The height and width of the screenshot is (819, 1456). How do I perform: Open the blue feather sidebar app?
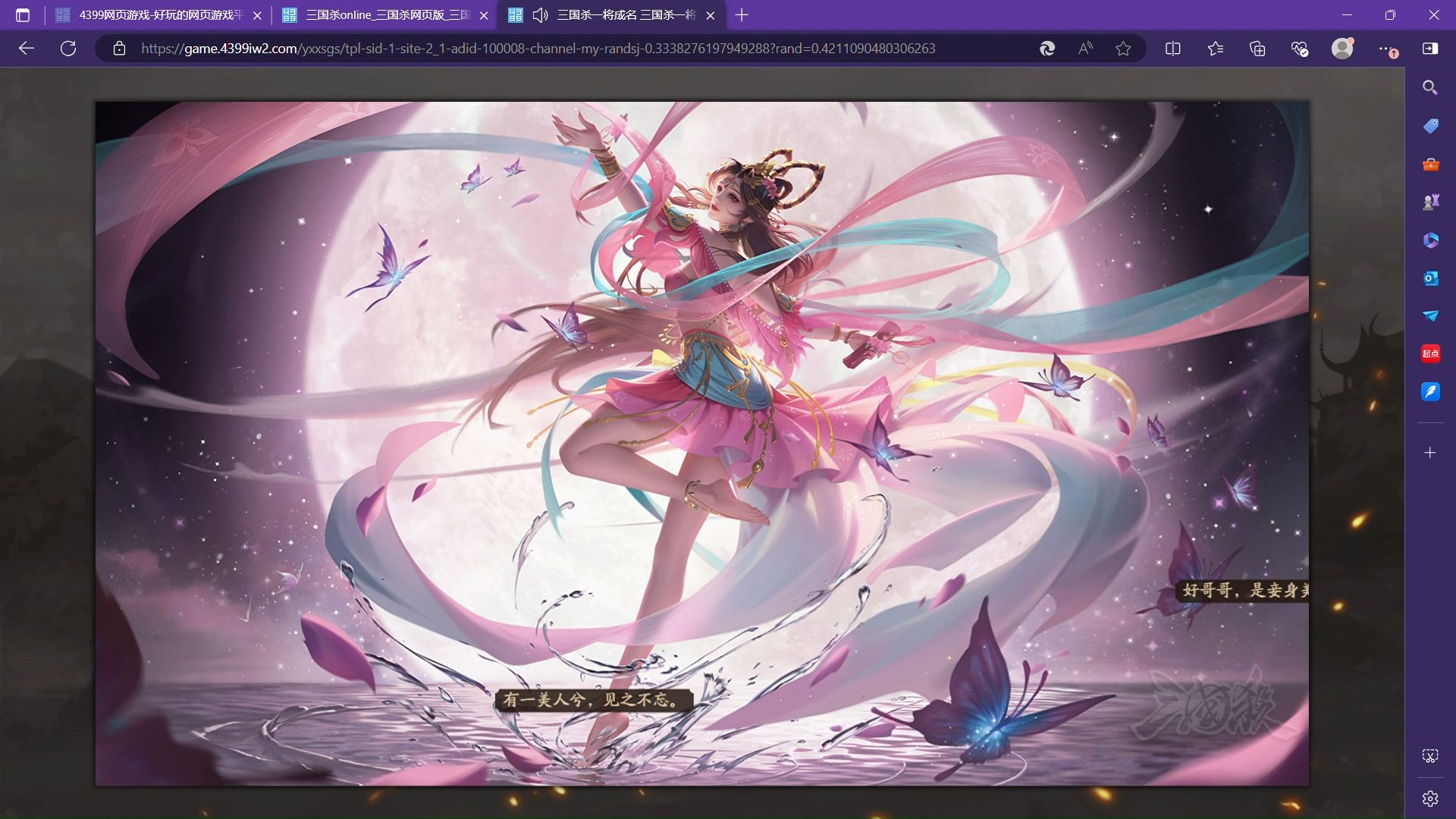coord(1430,391)
